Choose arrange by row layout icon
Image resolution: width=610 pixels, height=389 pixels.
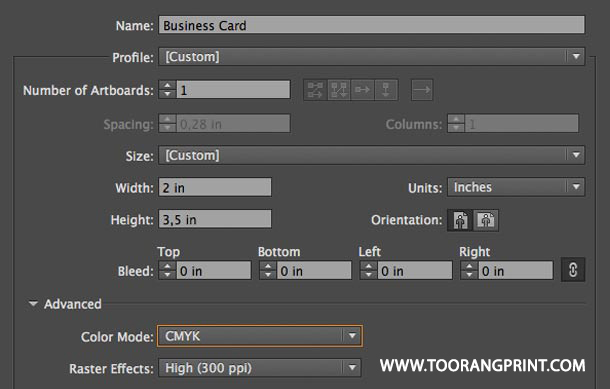click(363, 90)
